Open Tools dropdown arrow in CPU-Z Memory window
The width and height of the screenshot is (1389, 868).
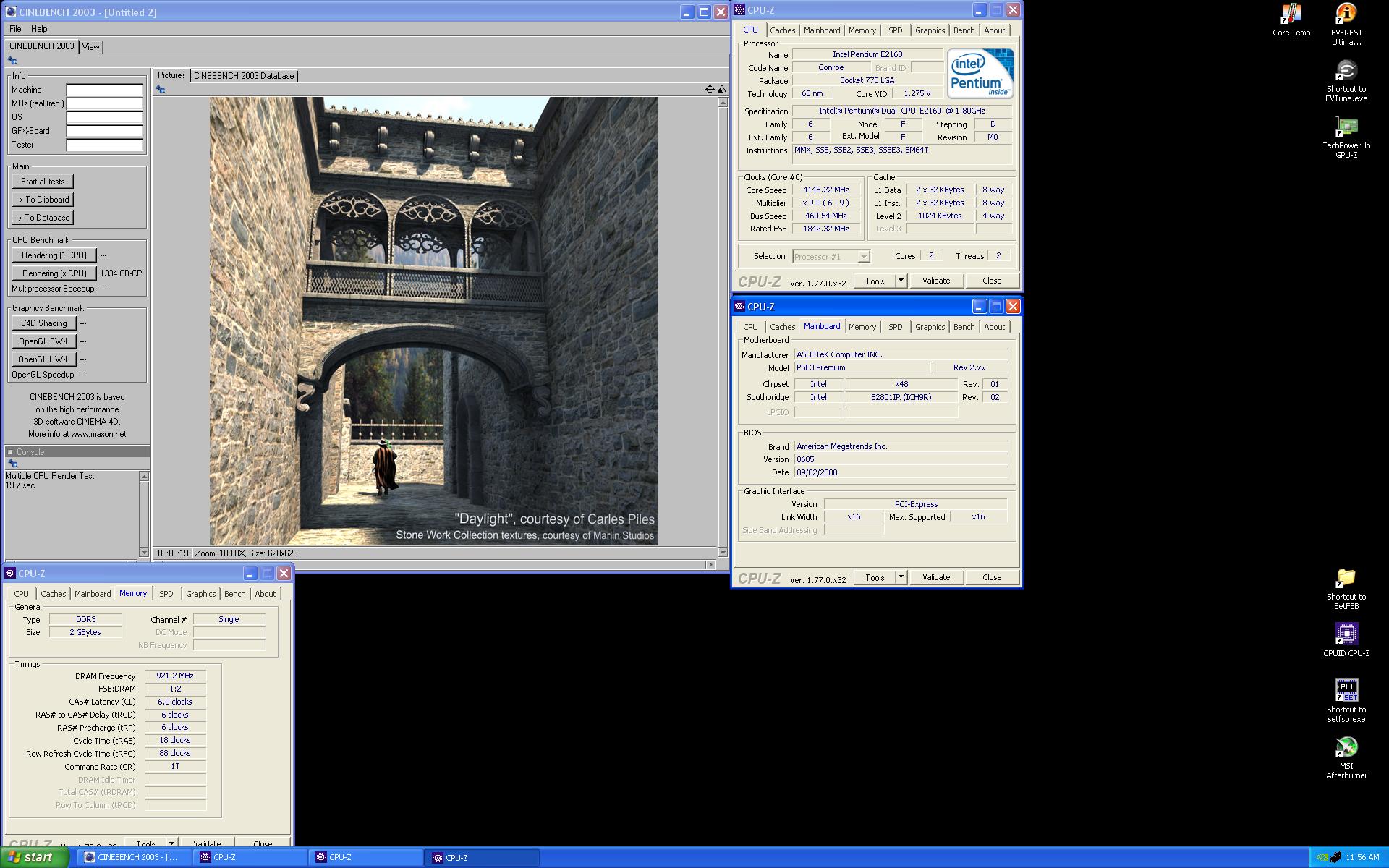coord(171,843)
